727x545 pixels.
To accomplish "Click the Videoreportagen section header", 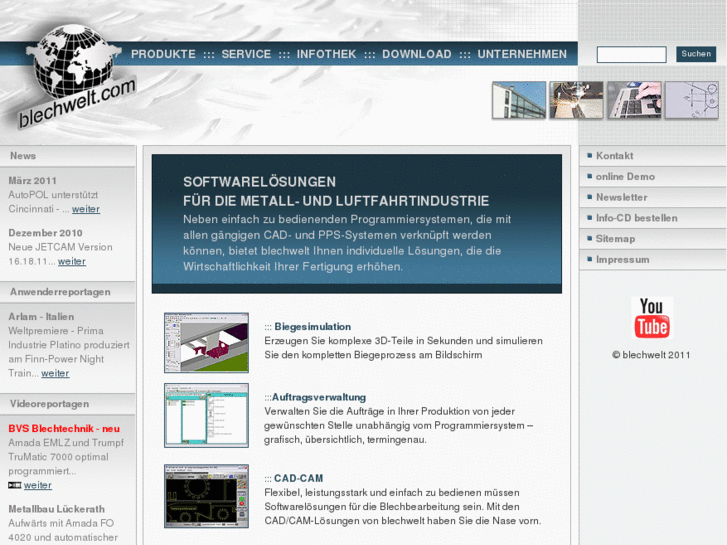I will point(68,404).
